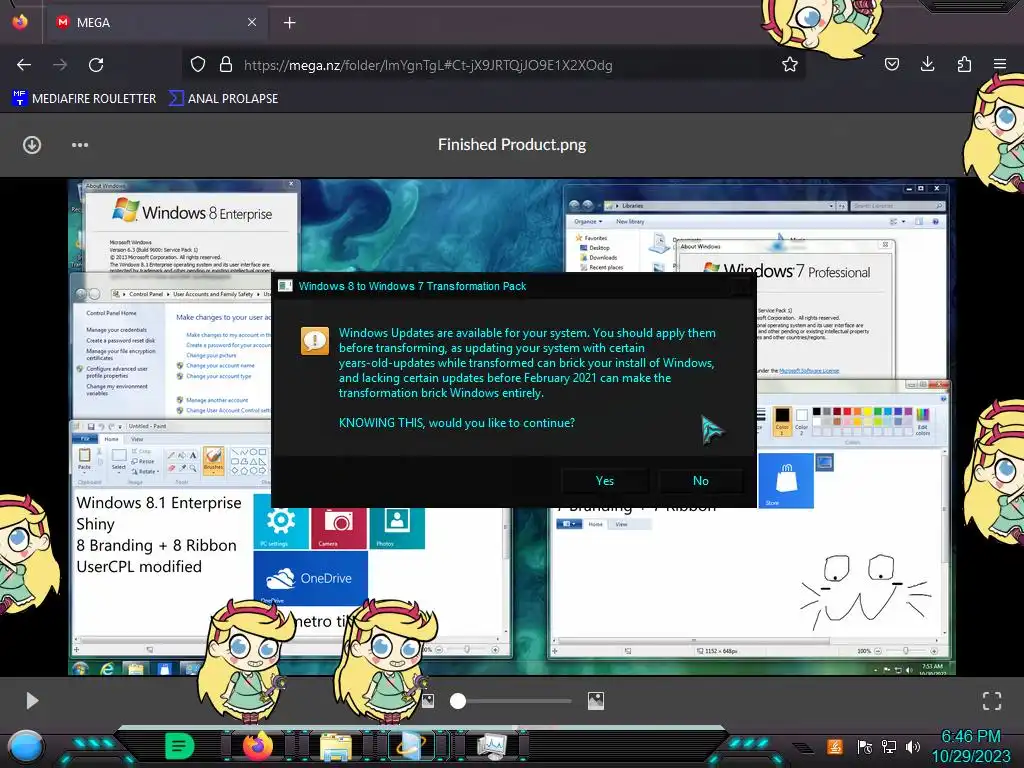Screen dimensions: 1024x768
Task: Open the MEDIAFIRE ROULETTER bookmark
Action: pyautogui.click(x=84, y=99)
